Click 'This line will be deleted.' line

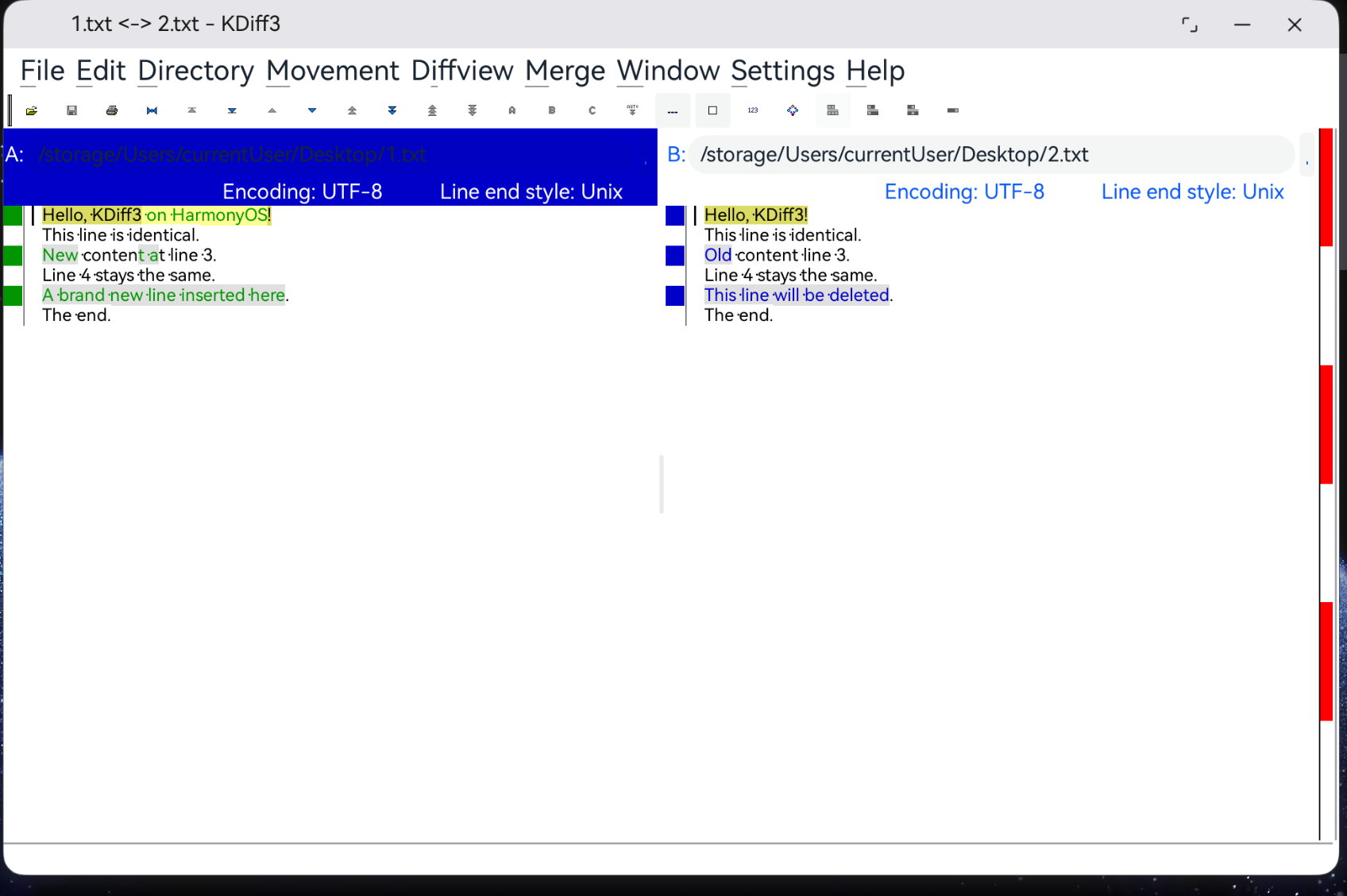tap(799, 295)
